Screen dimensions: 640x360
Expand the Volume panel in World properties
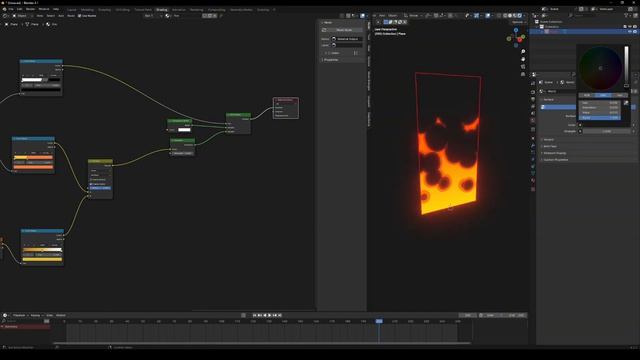548,140
